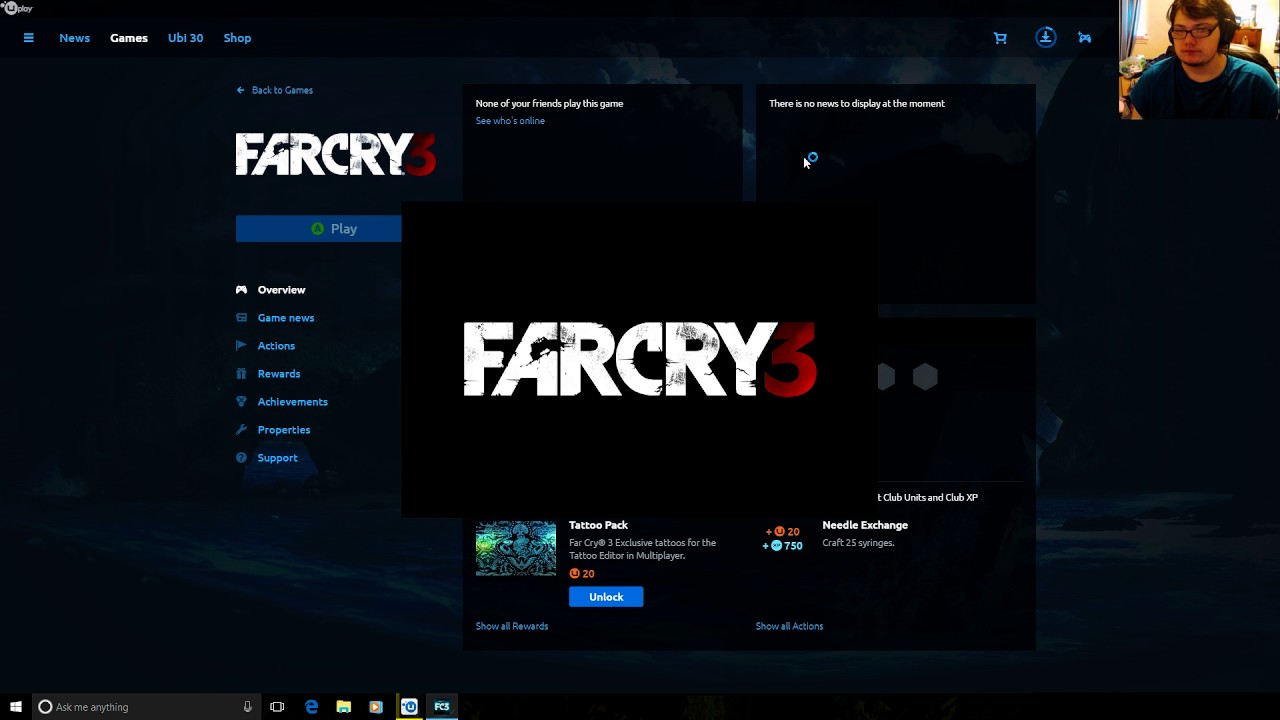Unlock the Tattoo Pack reward

(x=606, y=597)
